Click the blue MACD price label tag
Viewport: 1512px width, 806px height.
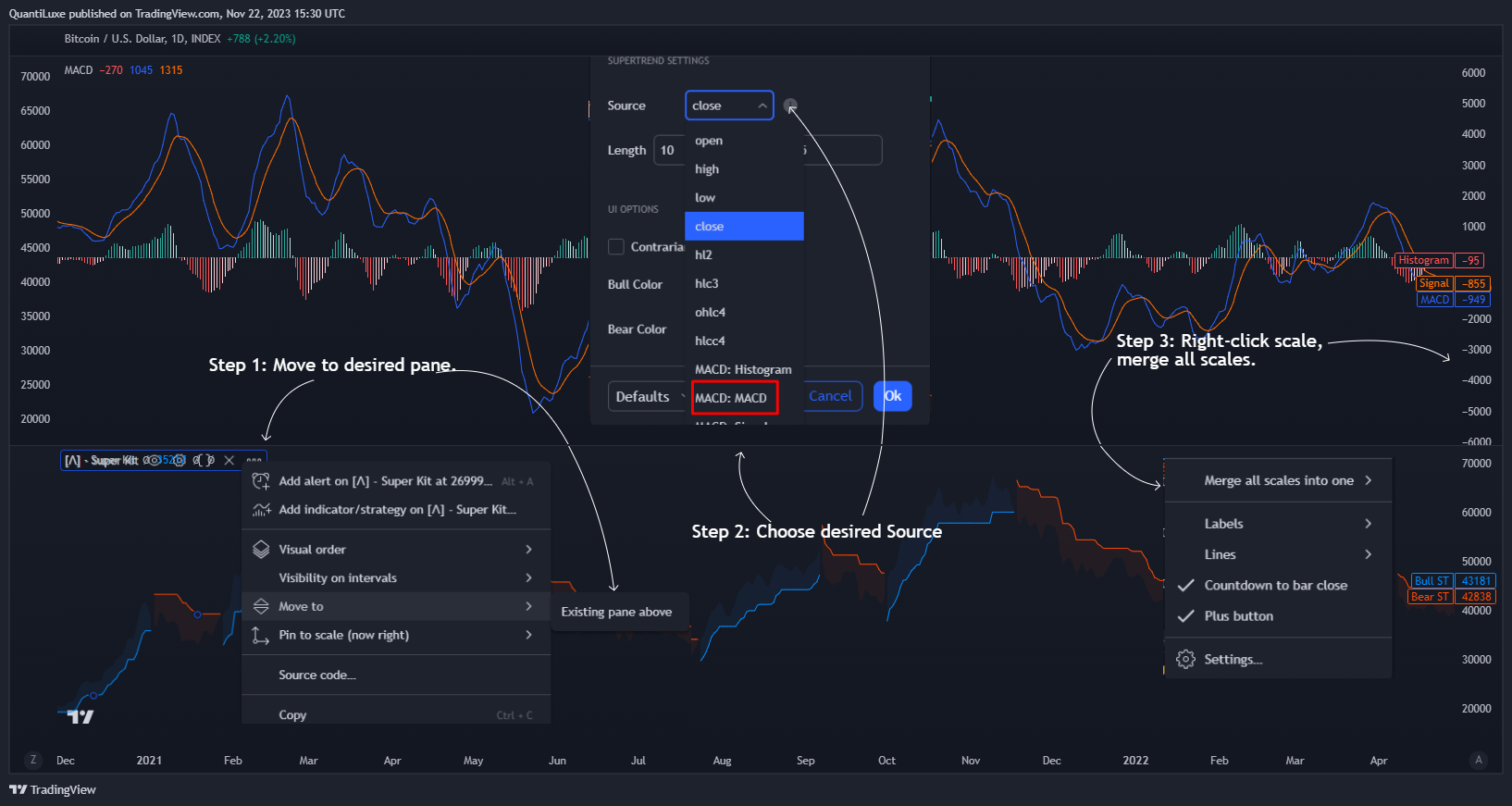1435,299
